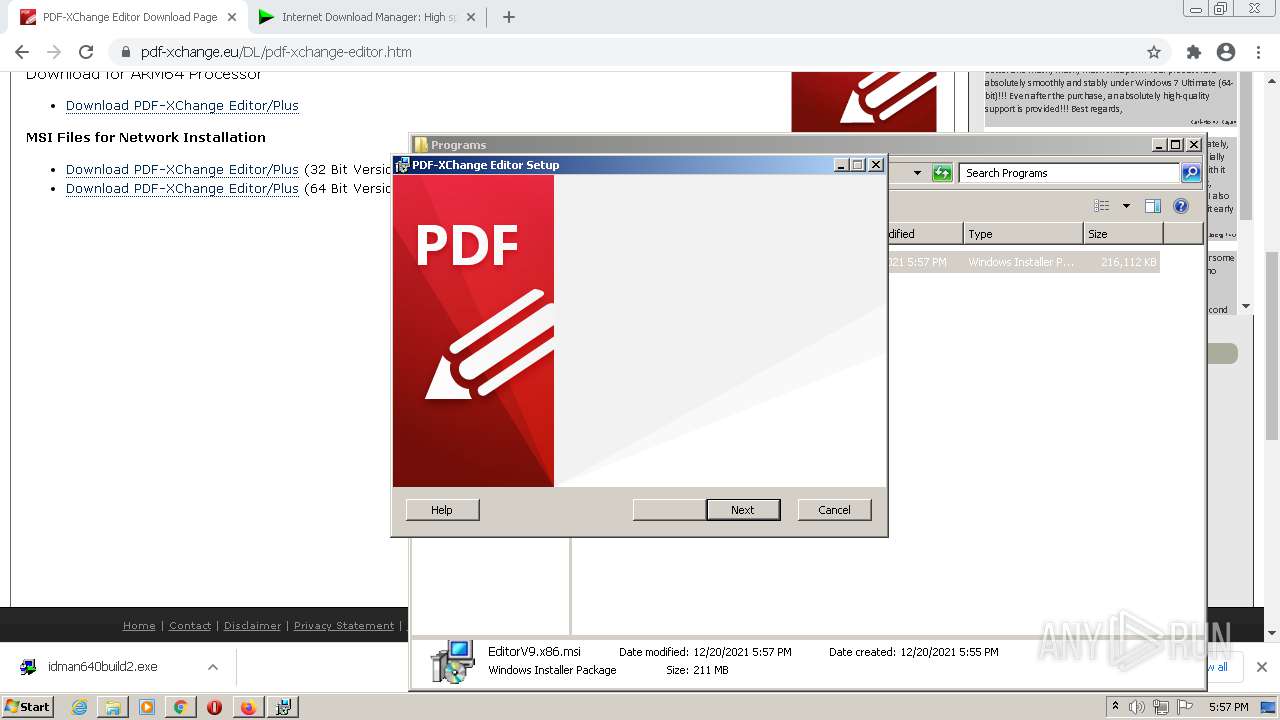
Task: Launch Internet Explorer from the taskbar
Action: pos(79,707)
